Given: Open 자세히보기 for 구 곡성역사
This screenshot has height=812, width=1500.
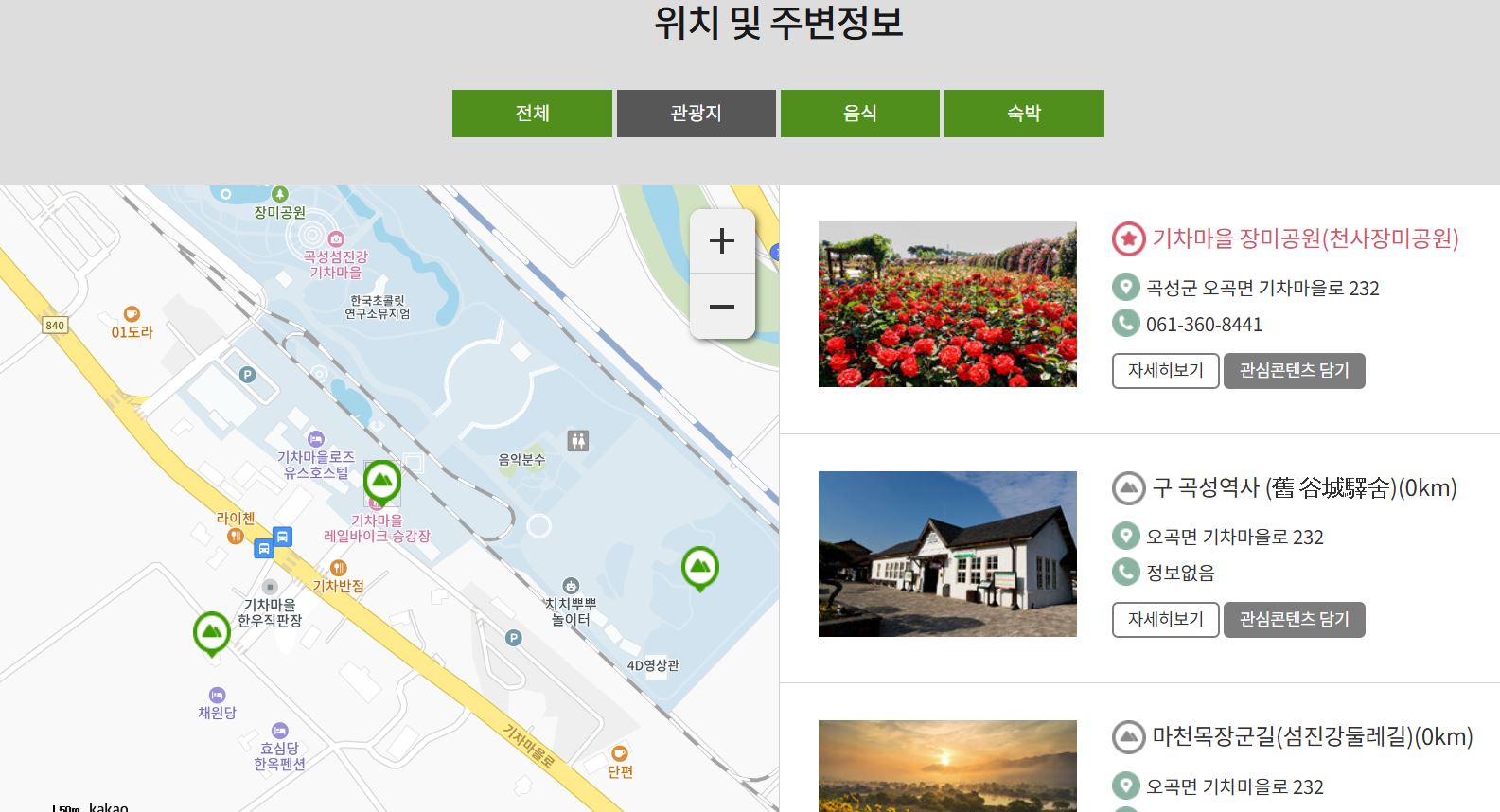Looking at the screenshot, I should 1166,619.
